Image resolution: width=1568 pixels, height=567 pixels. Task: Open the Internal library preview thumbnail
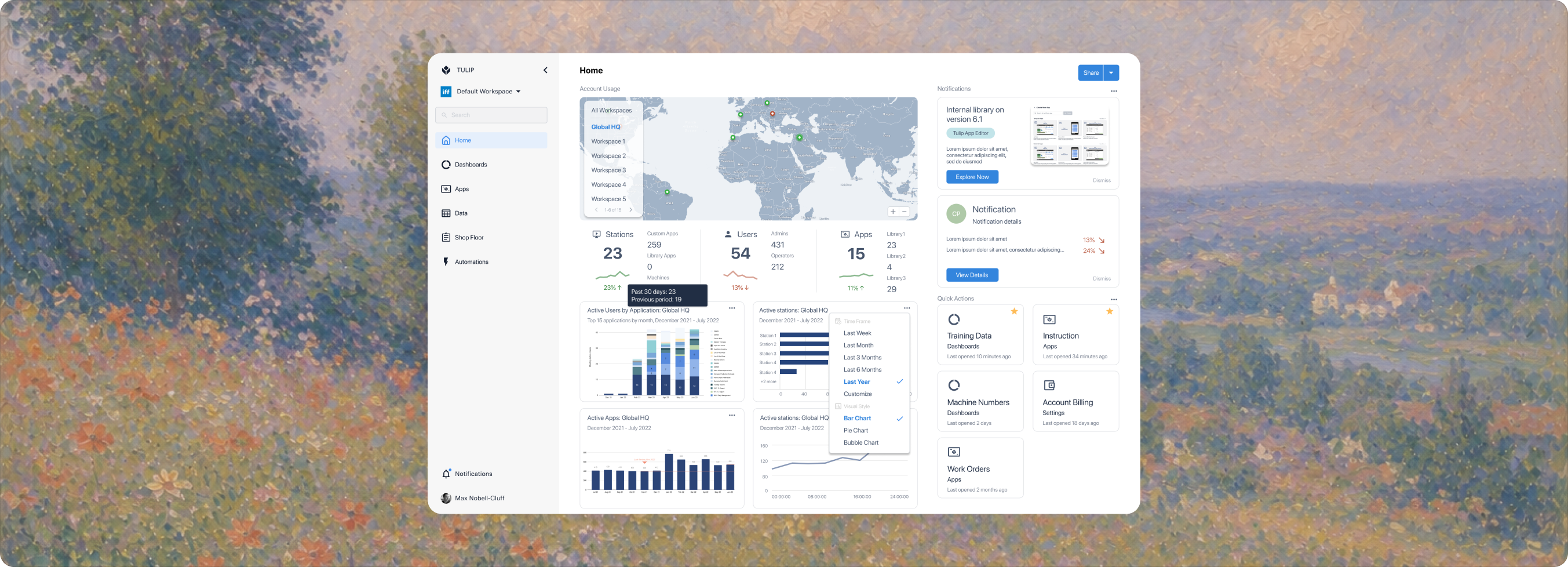tap(1070, 136)
